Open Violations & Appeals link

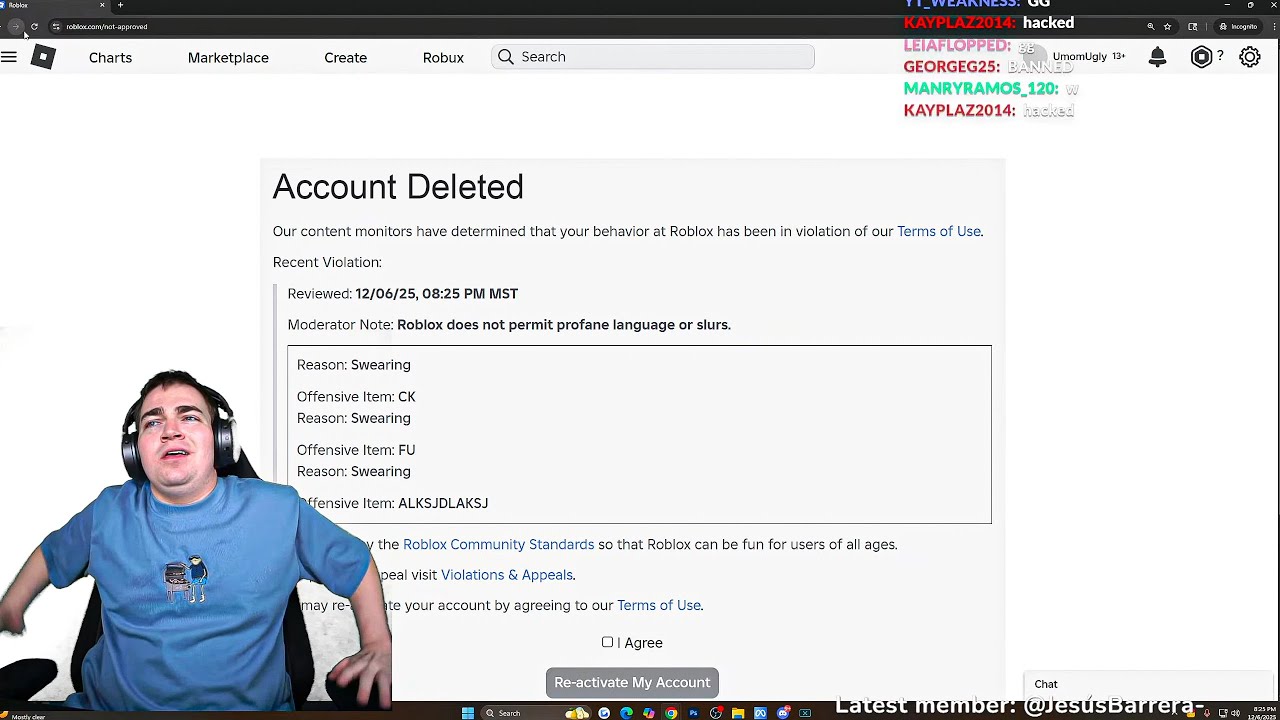[x=507, y=575]
